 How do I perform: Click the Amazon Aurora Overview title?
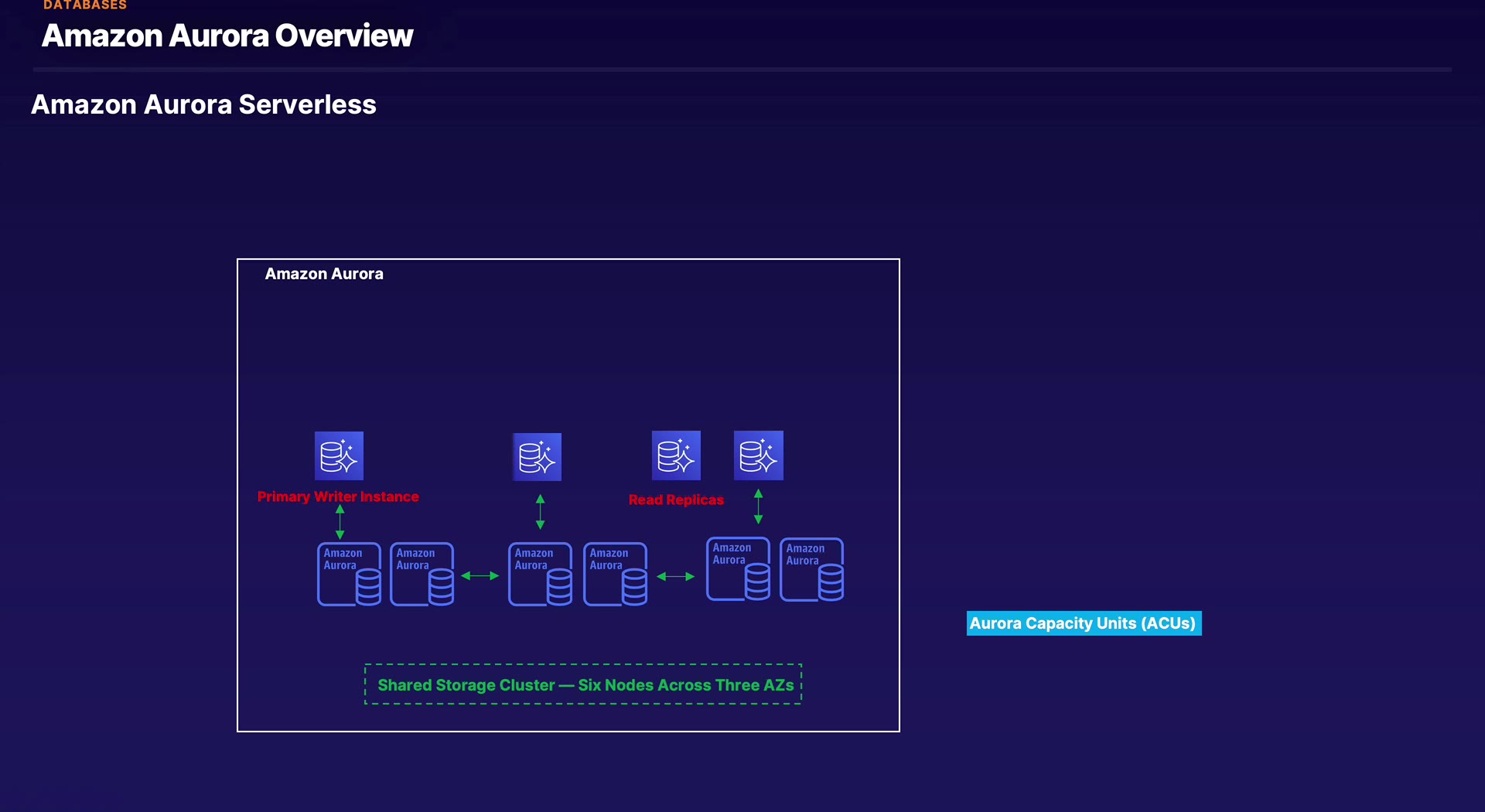(x=227, y=36)
